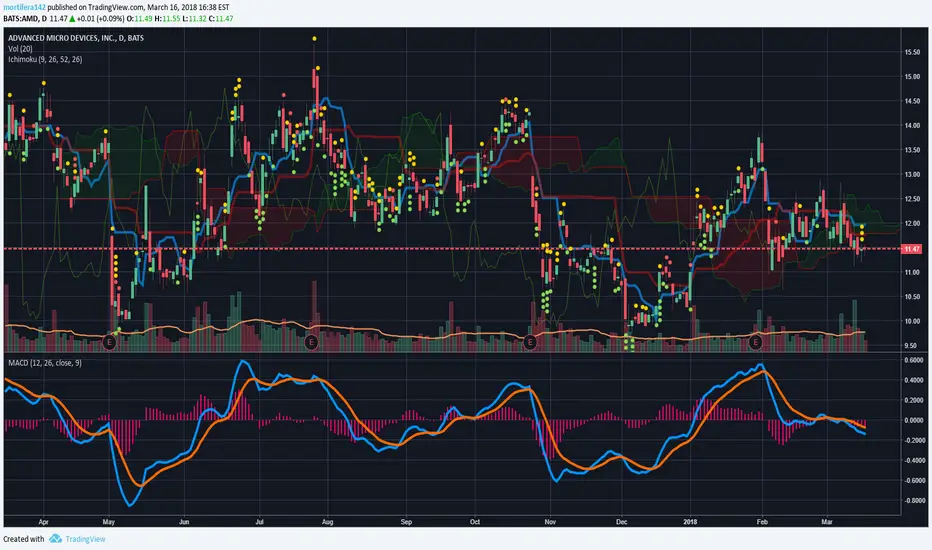Click the 13.00 price axis label
The height and width of the screenshot is (550, 932).
pos(912,175)
